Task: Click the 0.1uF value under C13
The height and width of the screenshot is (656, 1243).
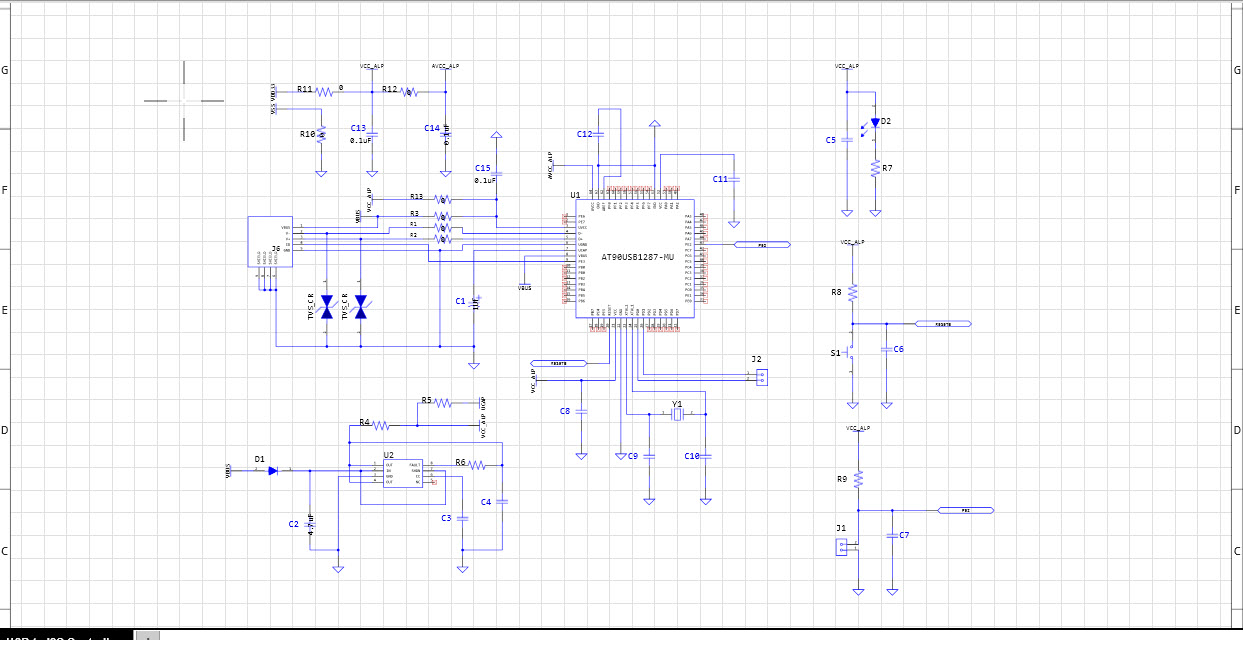Action: pos(361,141)
